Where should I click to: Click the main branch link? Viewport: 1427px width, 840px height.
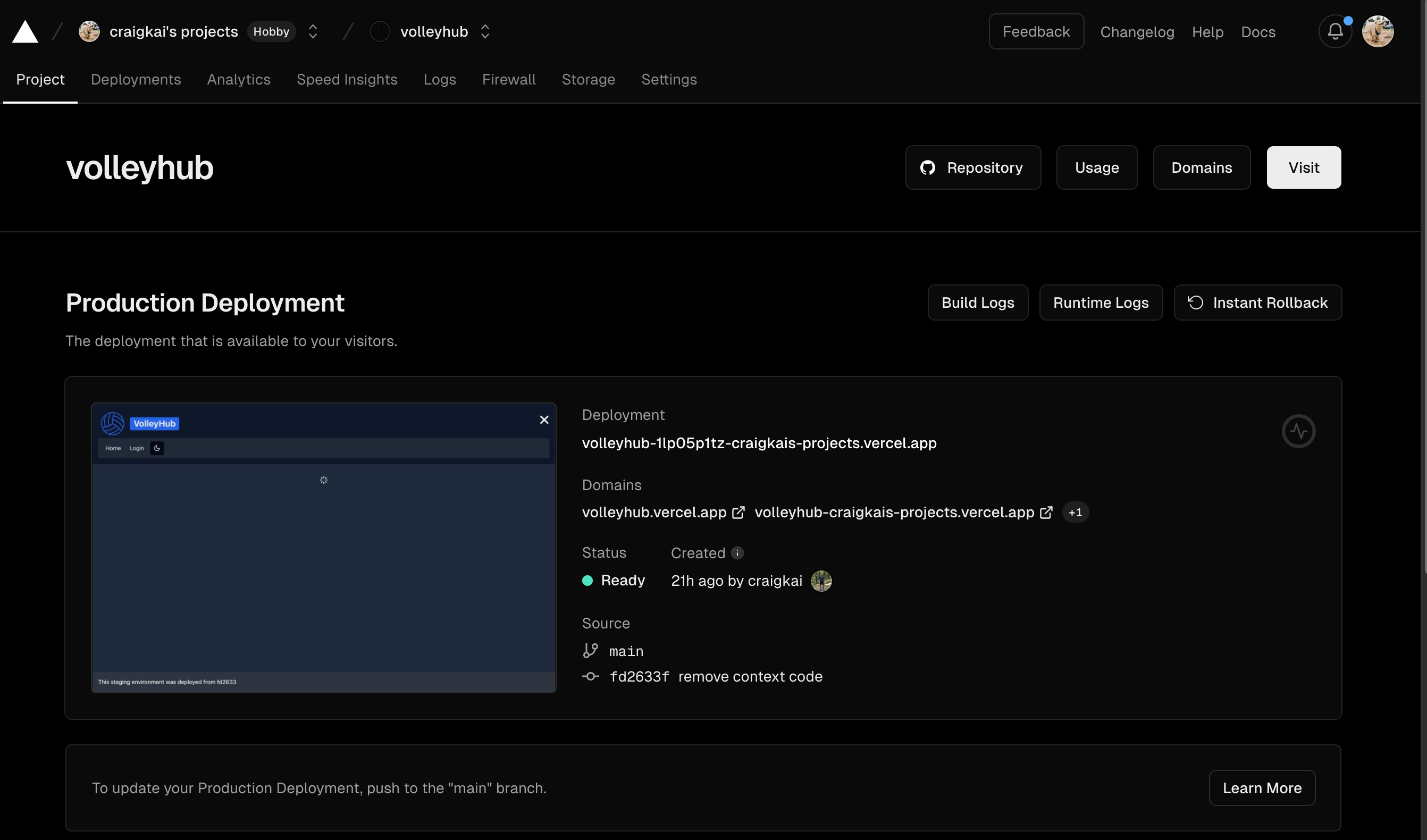coord(626,651)
